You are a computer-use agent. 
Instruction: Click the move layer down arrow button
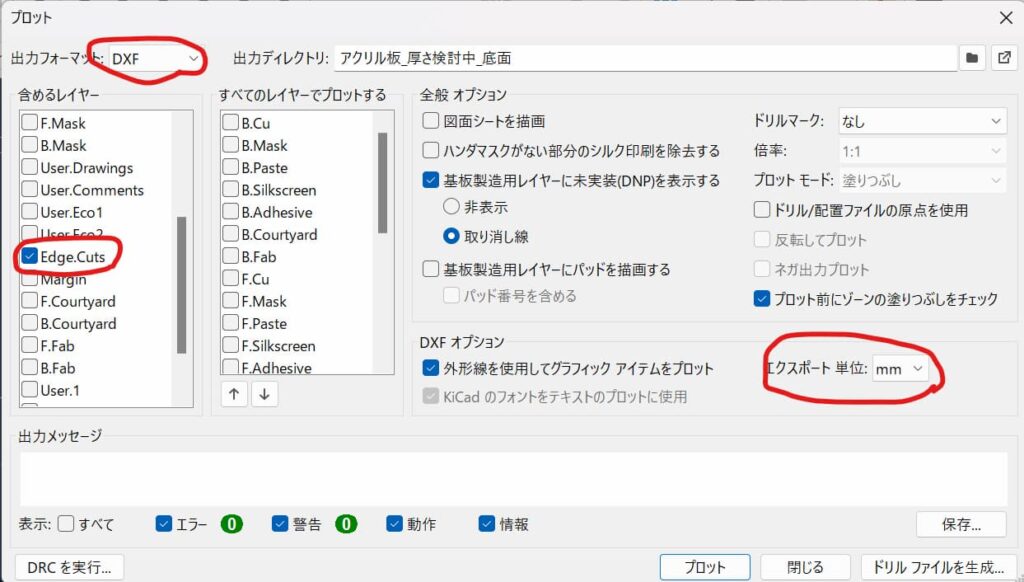pyautogui.click(x=264, y=394)
